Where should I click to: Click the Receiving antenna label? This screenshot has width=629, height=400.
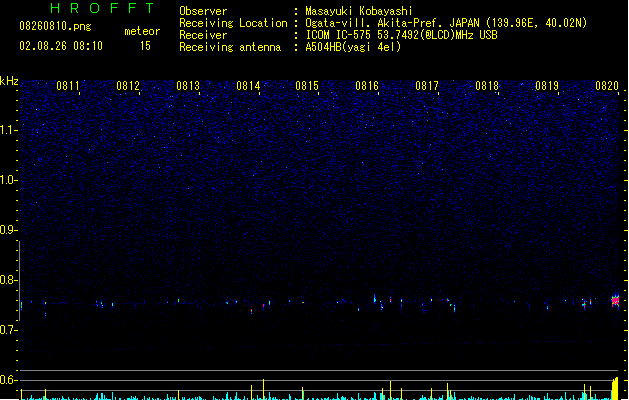[x=230, y=47]
